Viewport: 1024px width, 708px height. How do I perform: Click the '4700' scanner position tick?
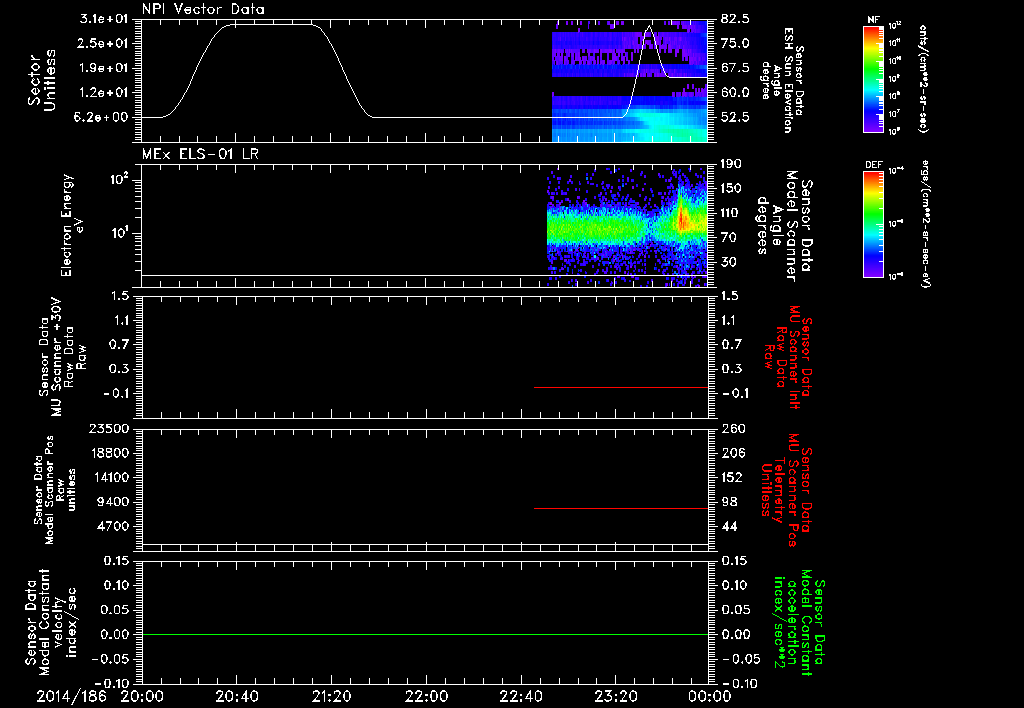114,526
